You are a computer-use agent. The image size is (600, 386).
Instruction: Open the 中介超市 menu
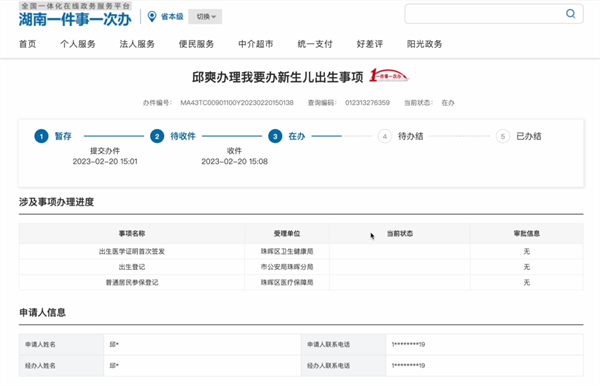click(256, 44)
